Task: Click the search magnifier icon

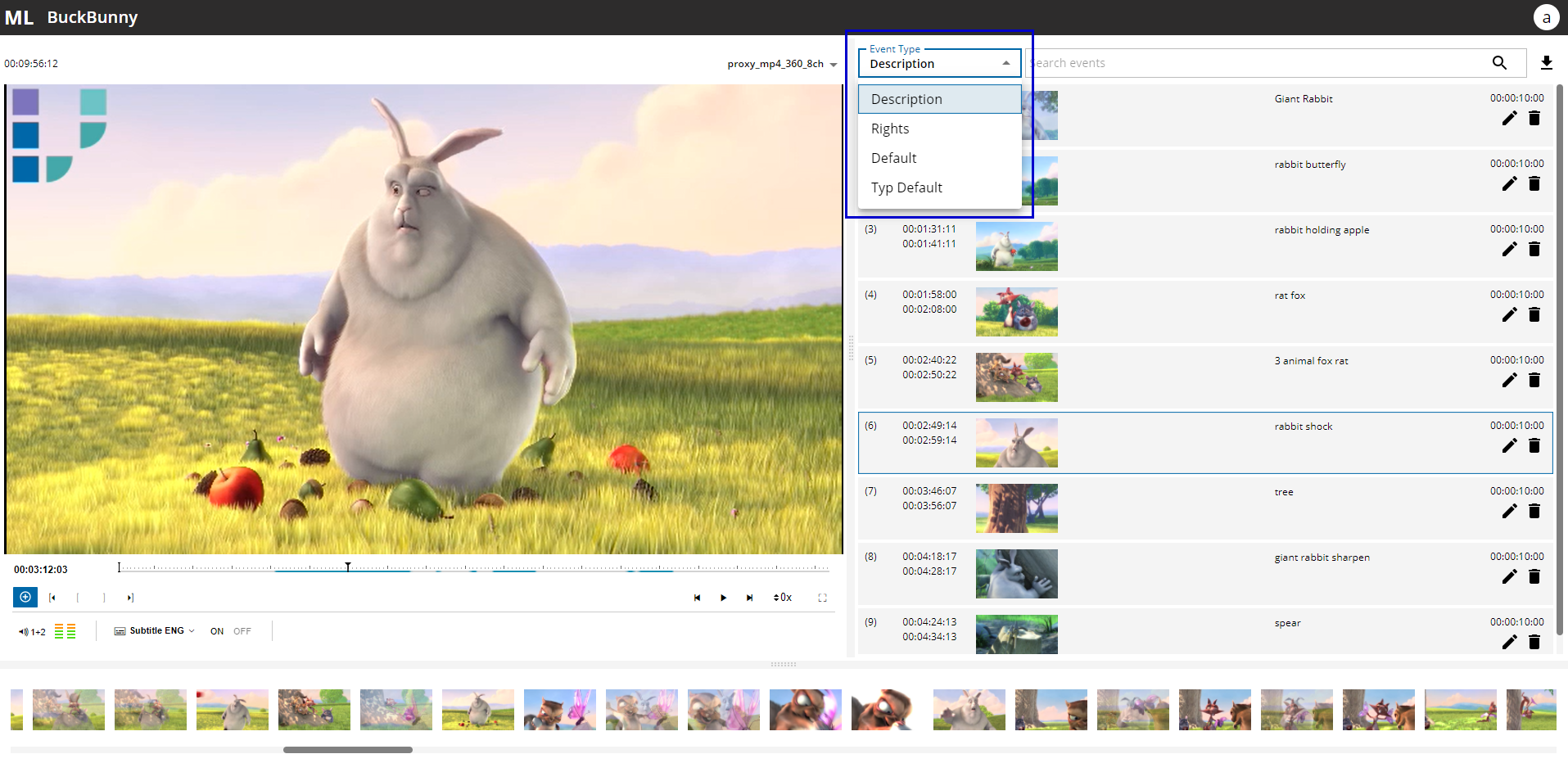Action: tap(1499, 63)
